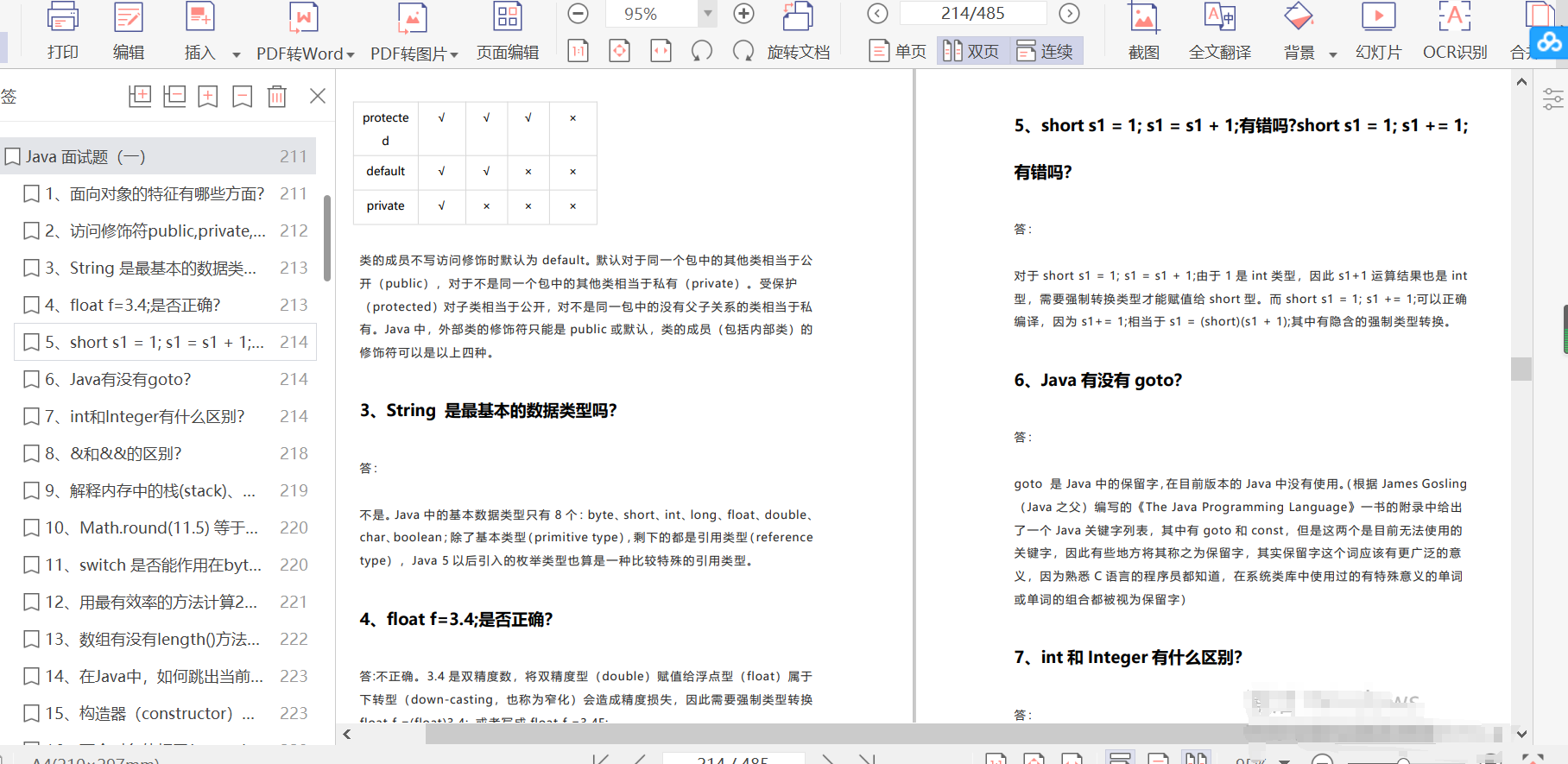1568x764 pixels.
Task: Open bookmark 1、面向对象的特征有哪些方面?
Action: [166, 193]
